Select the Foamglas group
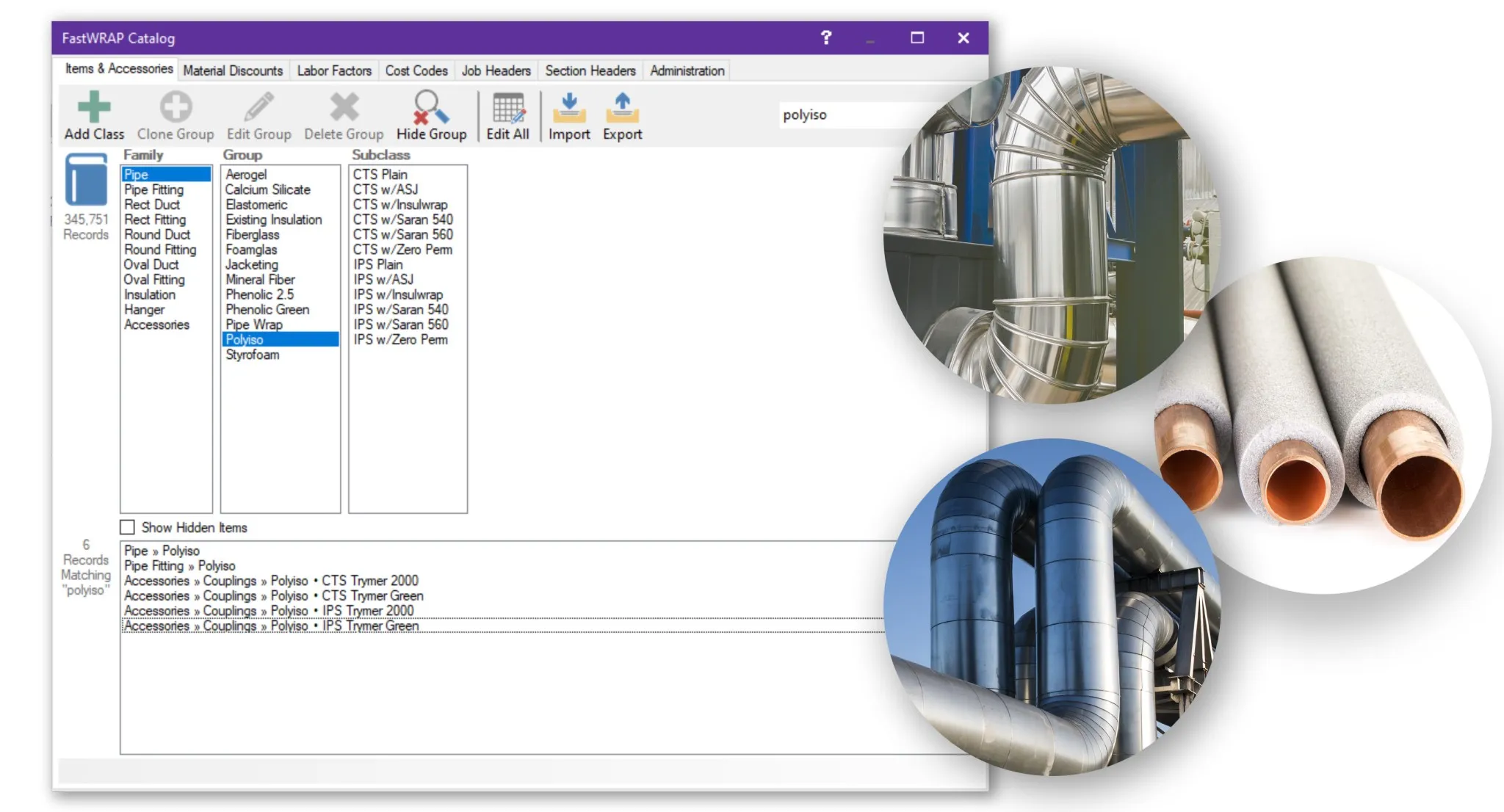 tap(281, 250)
